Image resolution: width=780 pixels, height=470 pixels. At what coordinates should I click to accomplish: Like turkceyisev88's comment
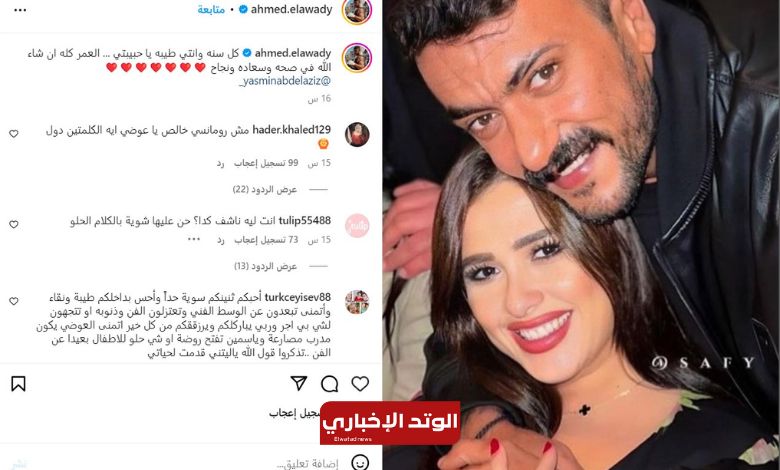pyautogui.click(x=14, y=301)
